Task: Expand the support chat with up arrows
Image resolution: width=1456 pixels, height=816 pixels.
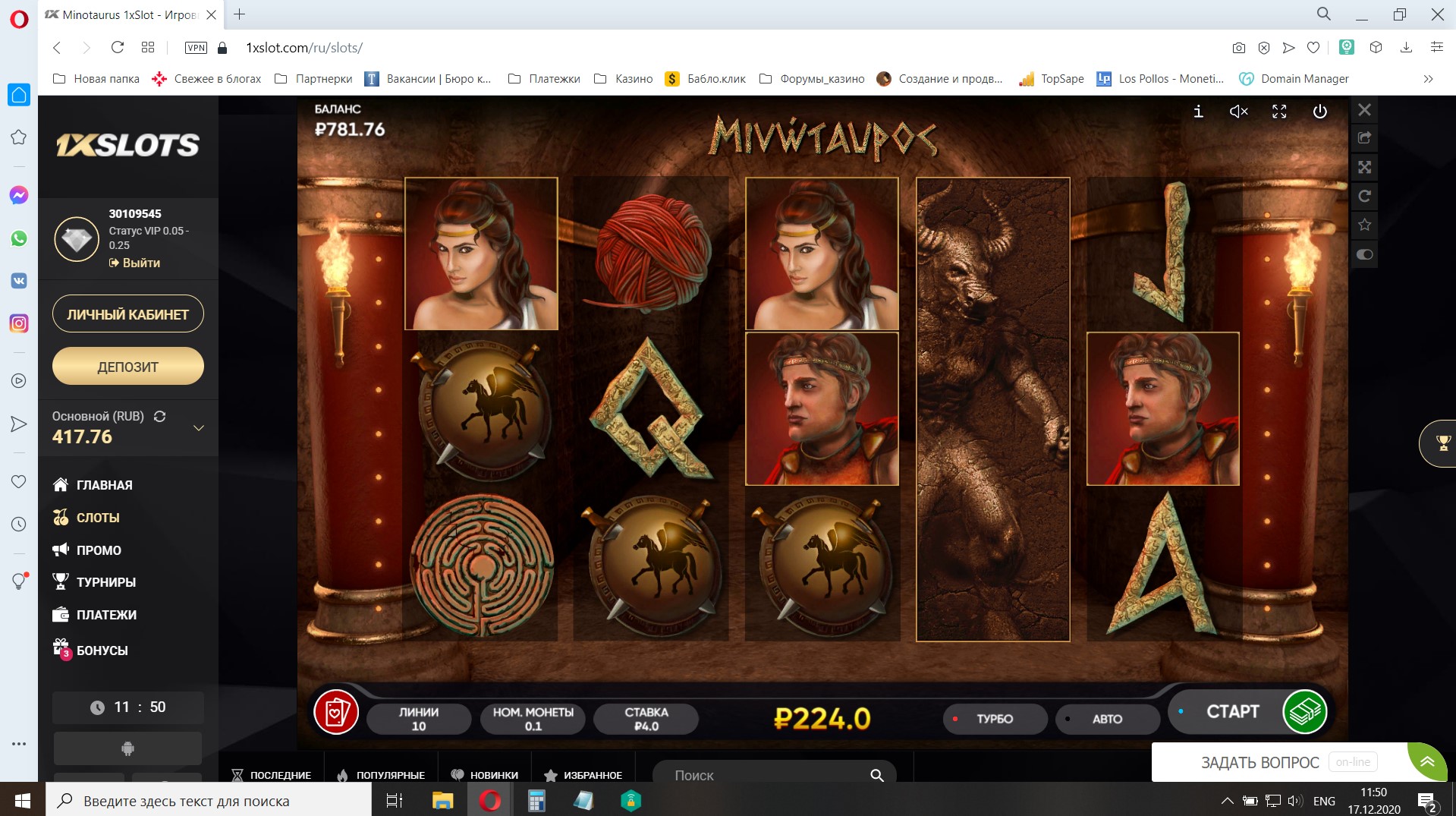Action: [1427, 762]
